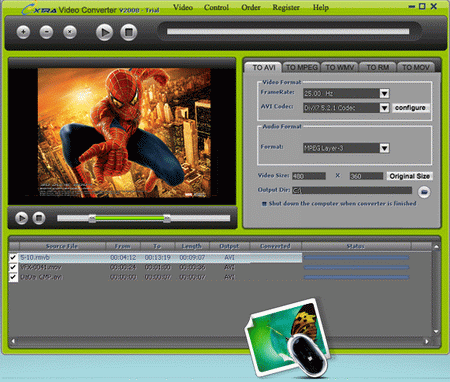Open the Order menu
450x382 pixels.
point(251,7)
